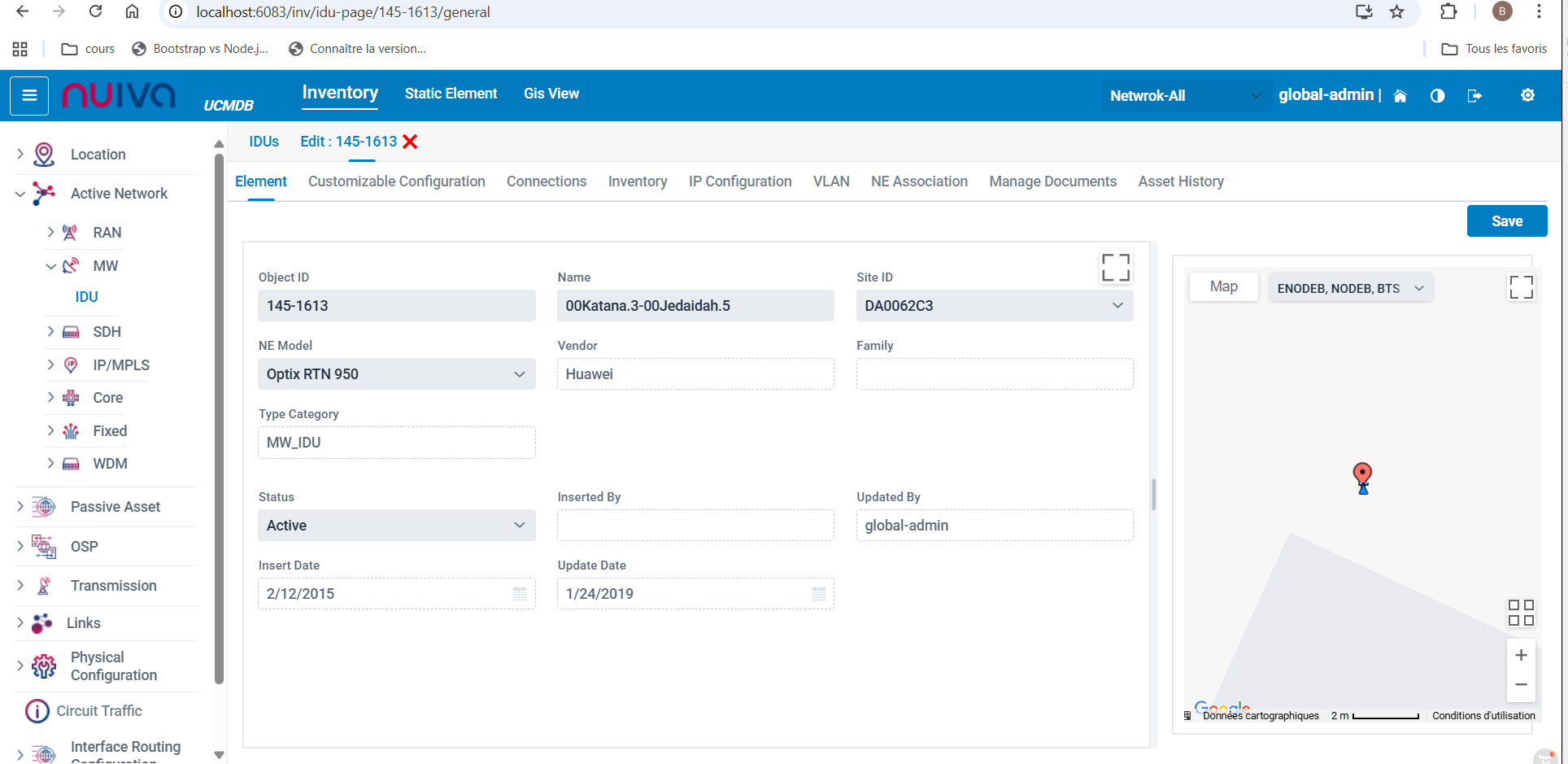Open the settings gear icon
Screen dimensions: 1568x764
click(x=1527, y=95)
